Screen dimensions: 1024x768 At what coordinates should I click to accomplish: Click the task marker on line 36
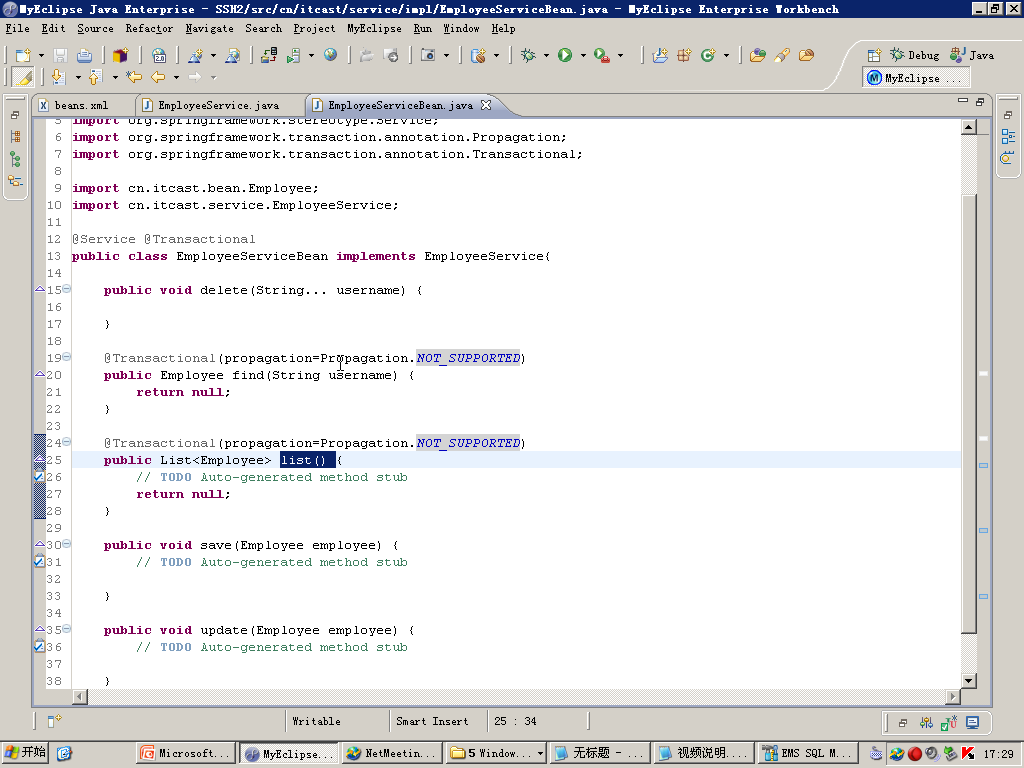tap(39, 647)
